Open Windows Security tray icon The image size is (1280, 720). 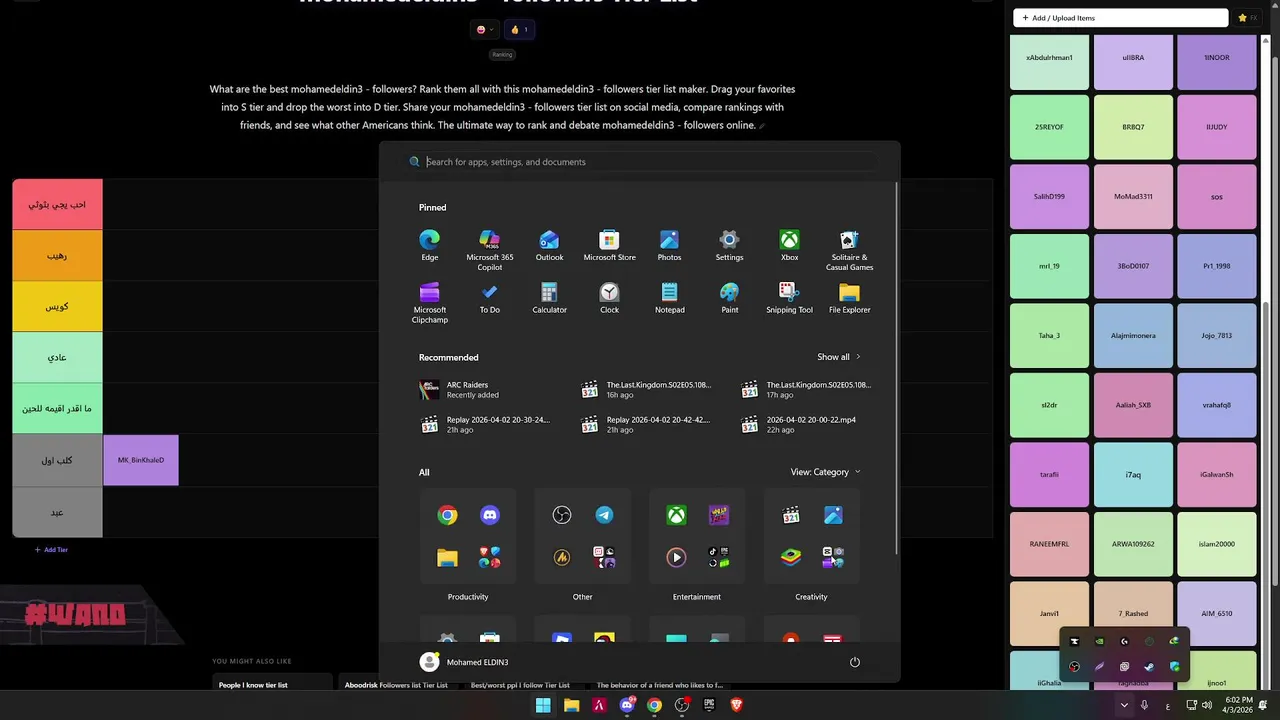[1174, 667]
